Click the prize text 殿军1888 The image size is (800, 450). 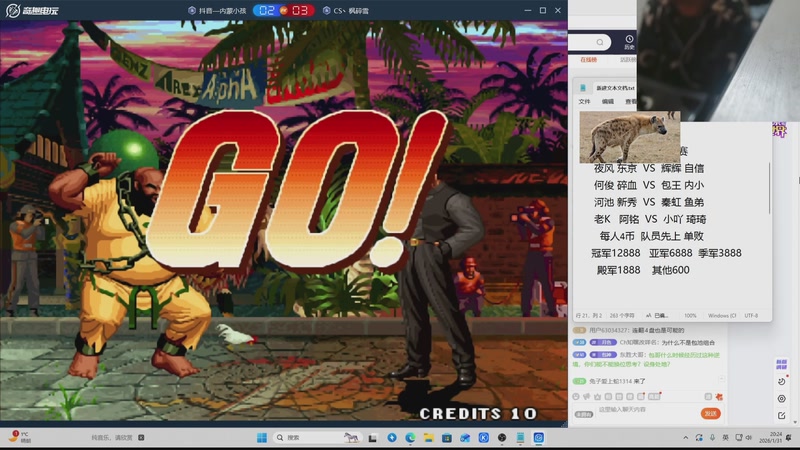618,270
